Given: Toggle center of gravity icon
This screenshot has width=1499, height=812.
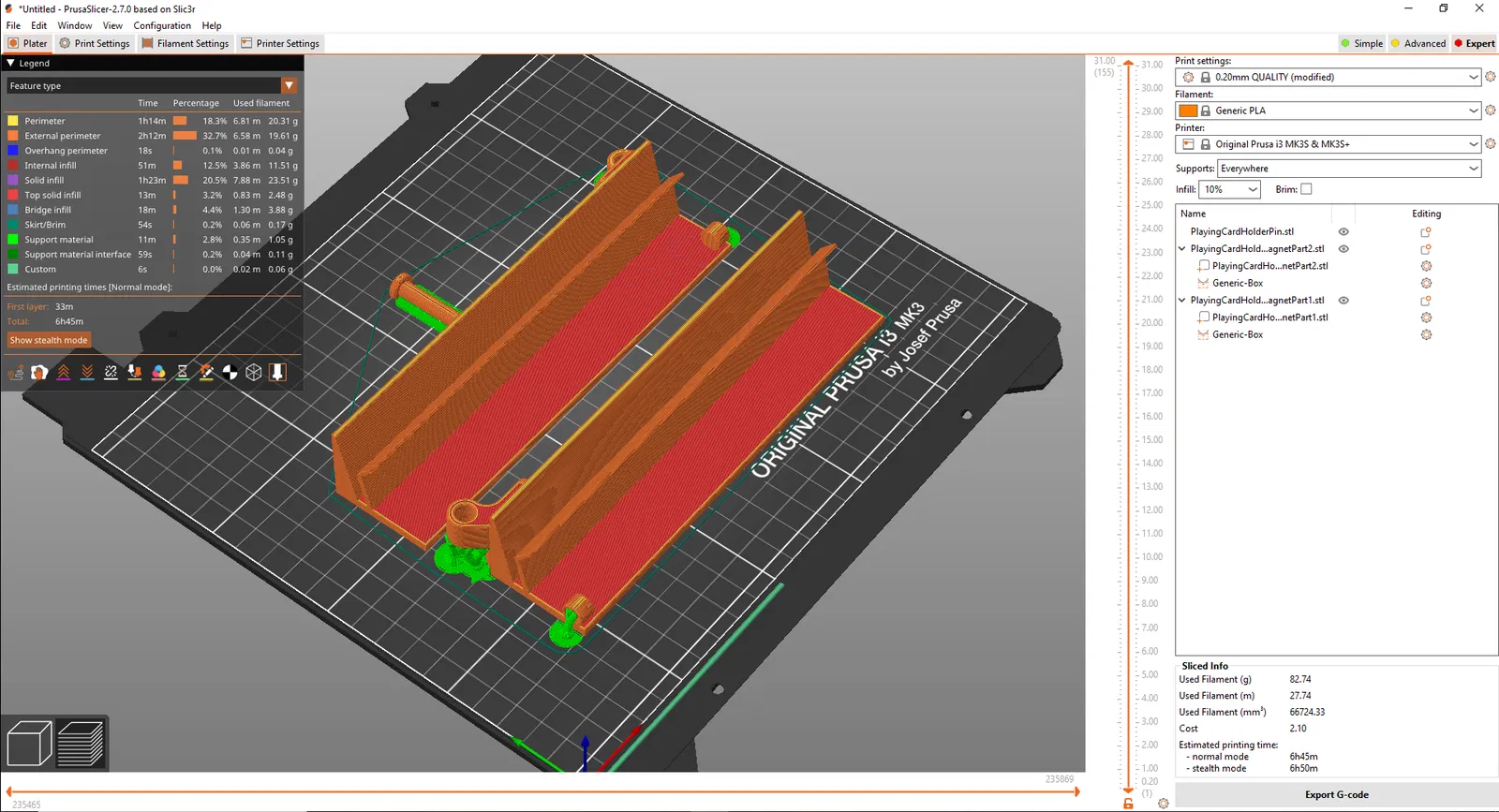Looking at the screenshot, I should [230, 373].
